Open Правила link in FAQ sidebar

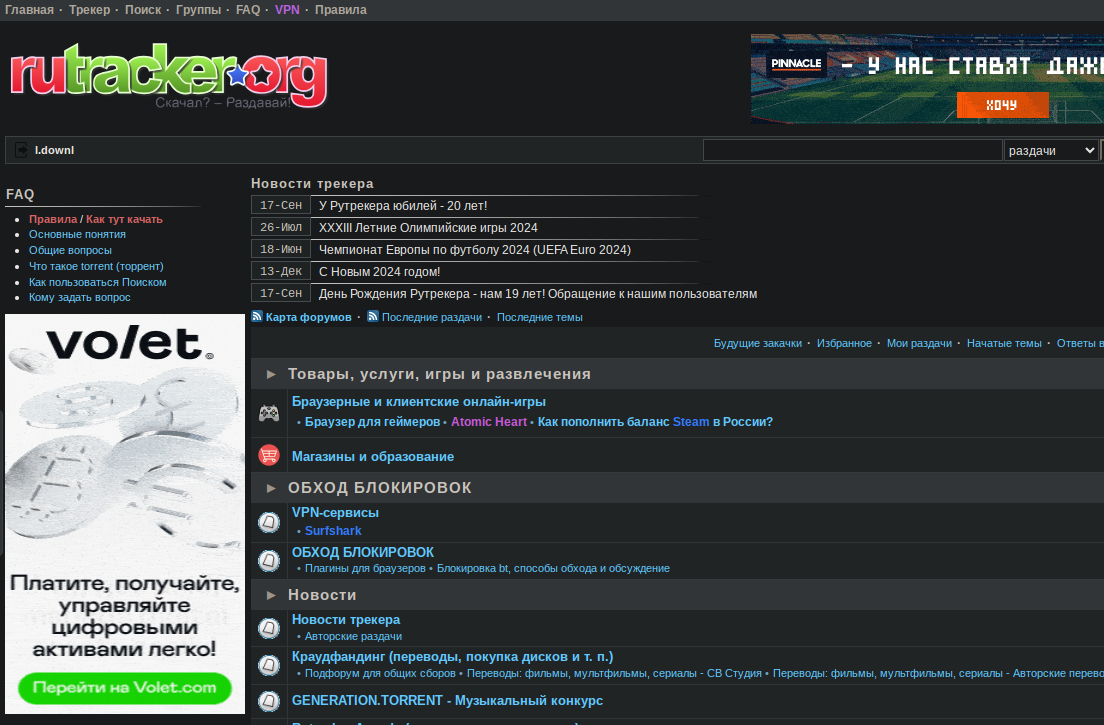point(53,219)
